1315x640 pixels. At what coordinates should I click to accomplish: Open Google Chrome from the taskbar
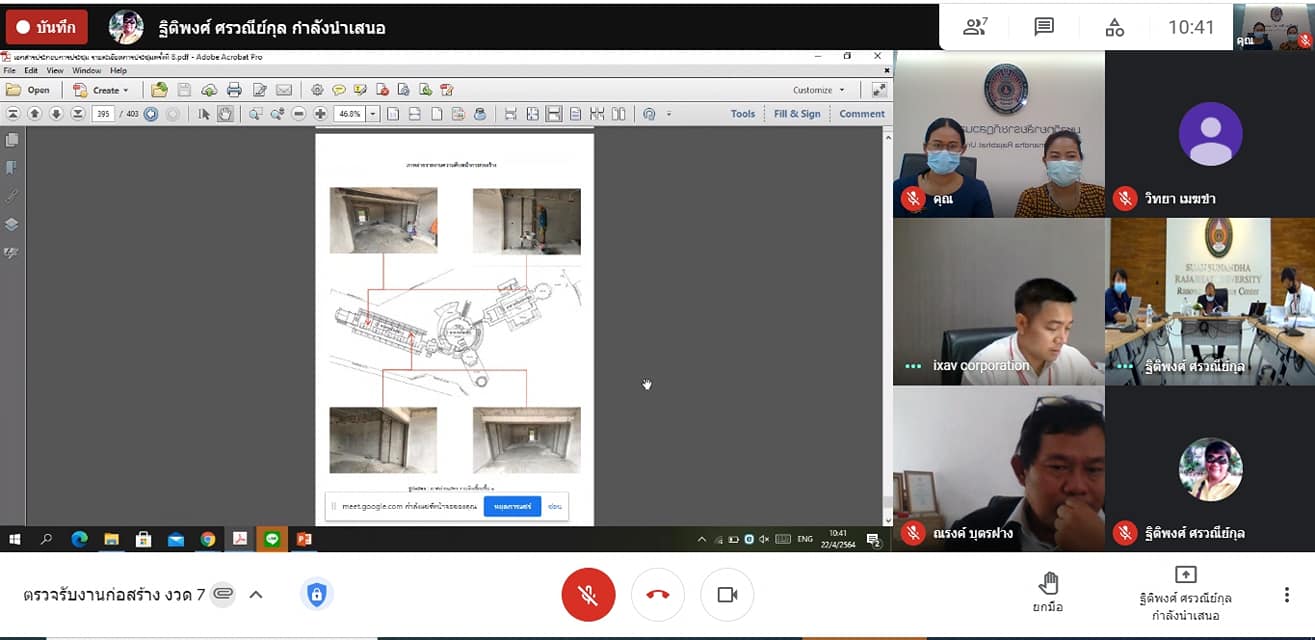(x=208, y=539)
